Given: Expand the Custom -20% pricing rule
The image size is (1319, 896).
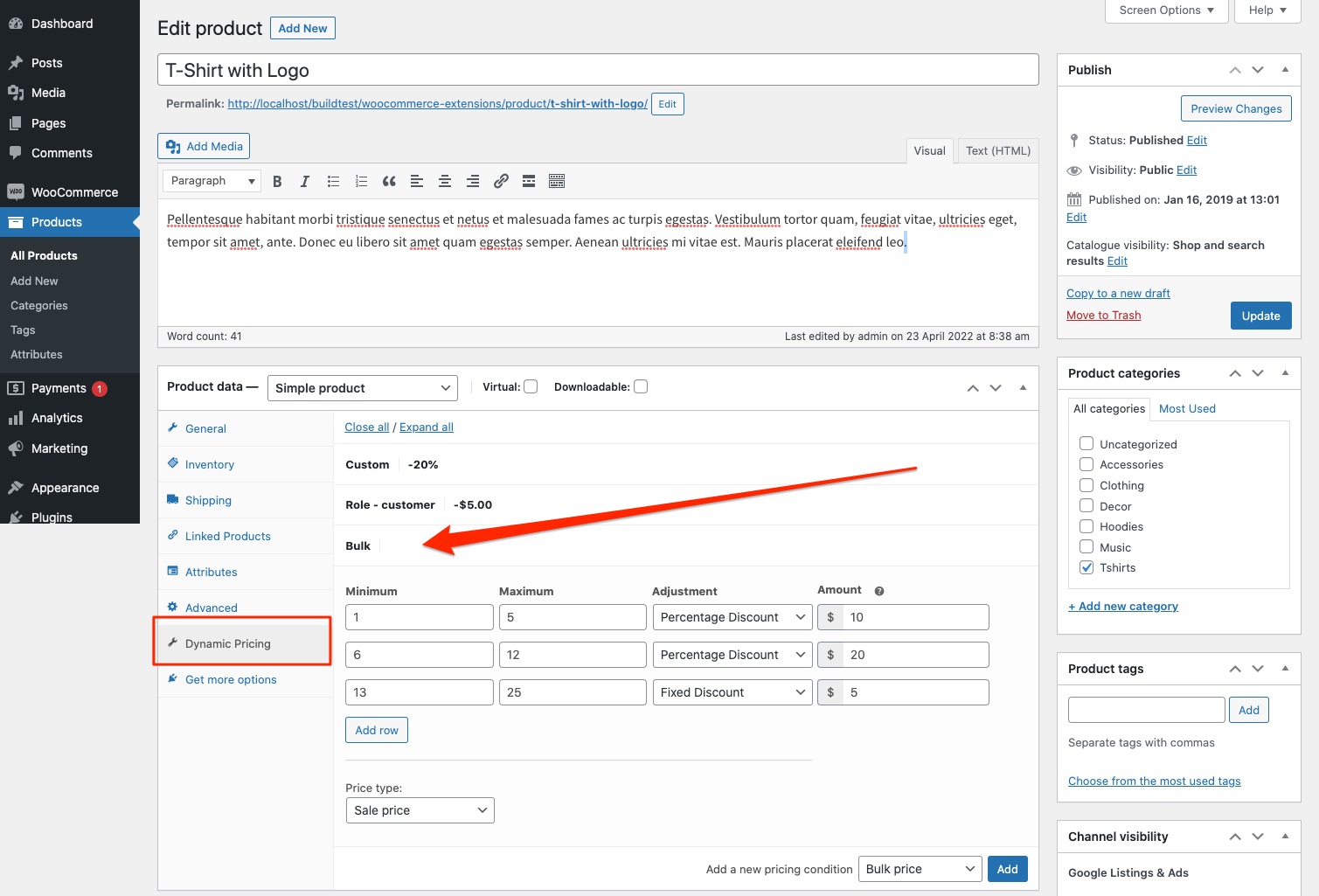Looking at the screenshot, I should tap(686, 465).
